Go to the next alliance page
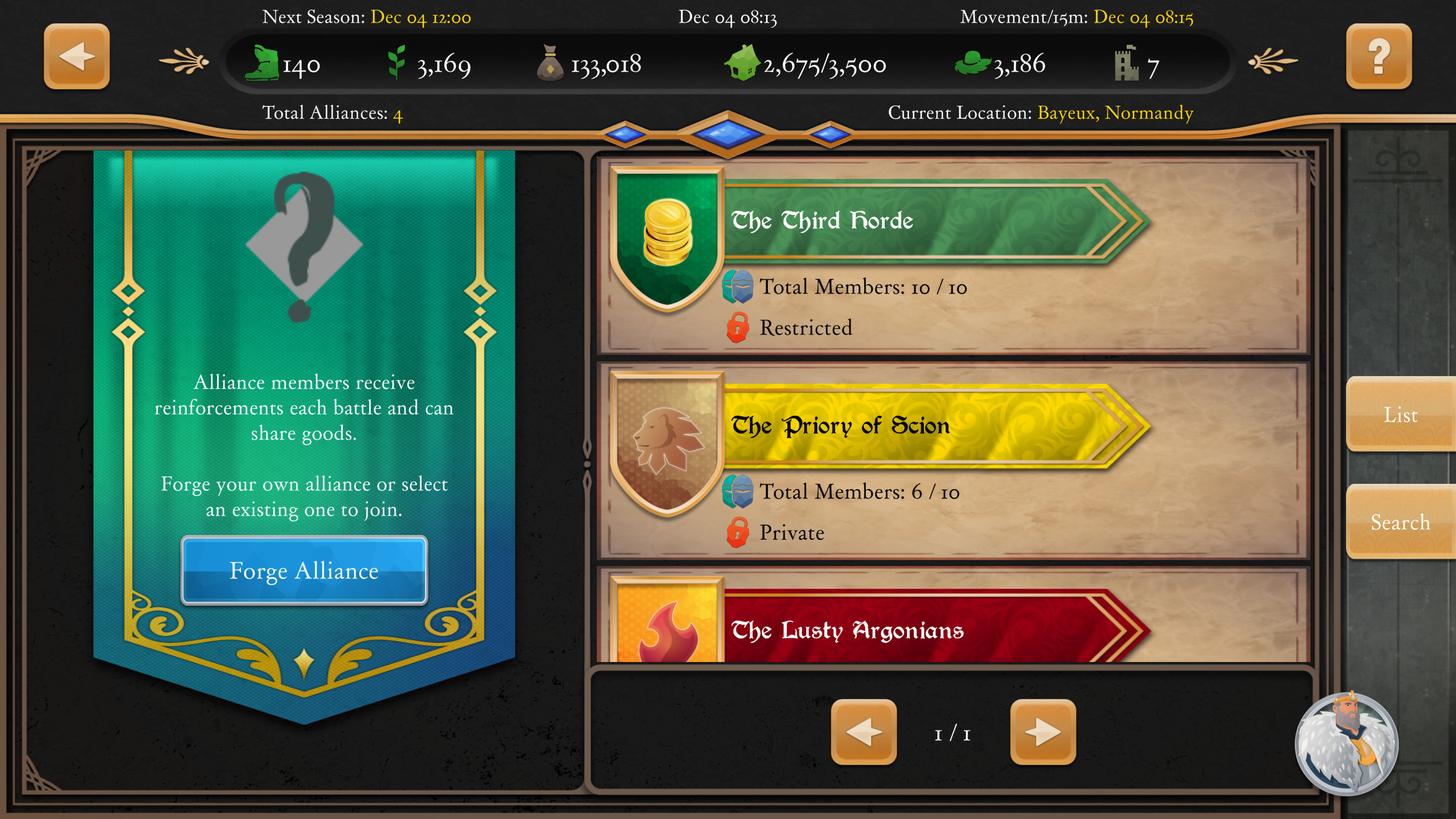 [1043, 732]
